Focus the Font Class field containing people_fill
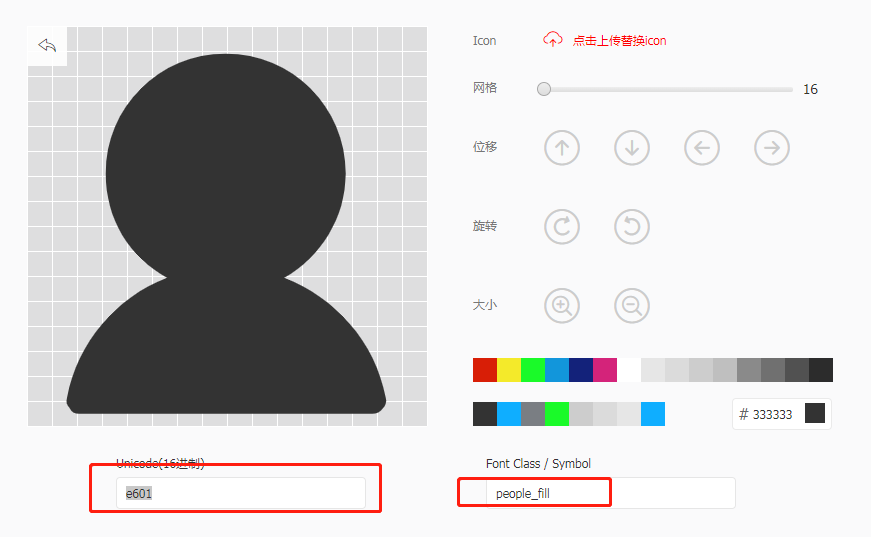Image resolution: width=871 pixels, height=537 pixels. pyautogui.click(x=610, y=493)
